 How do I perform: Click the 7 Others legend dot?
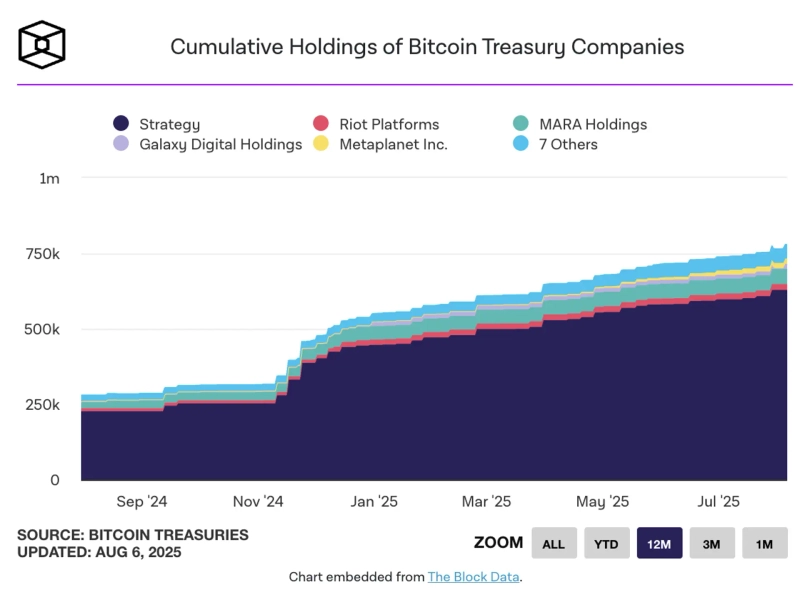[523, 145]
